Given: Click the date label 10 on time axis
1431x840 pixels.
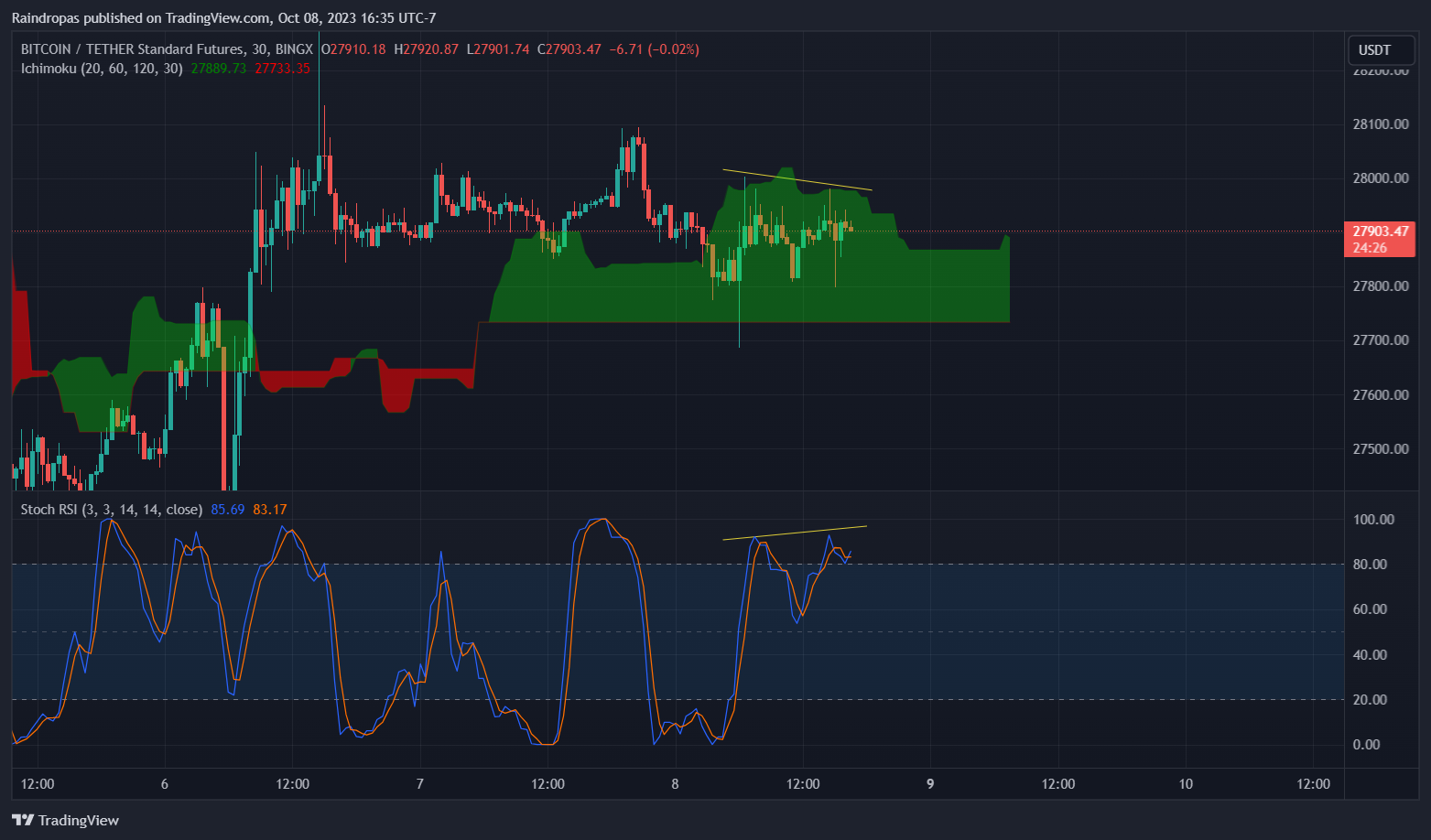Looking at the screenshot, I should (1186, 783).
